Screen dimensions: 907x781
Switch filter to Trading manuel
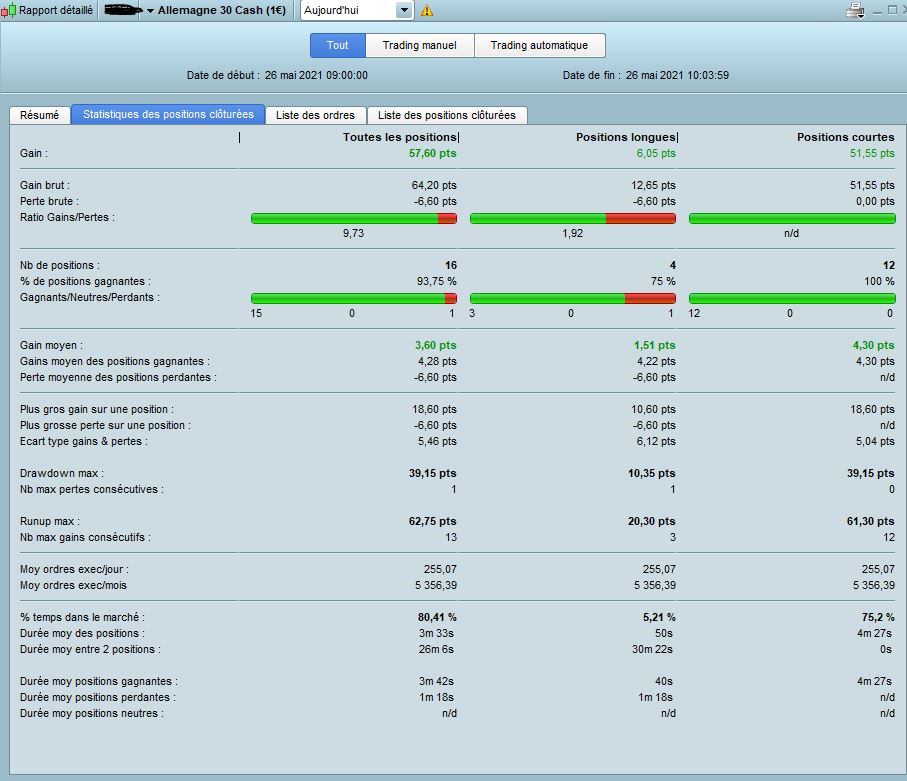pyautogui.click(x=419, y=45)
